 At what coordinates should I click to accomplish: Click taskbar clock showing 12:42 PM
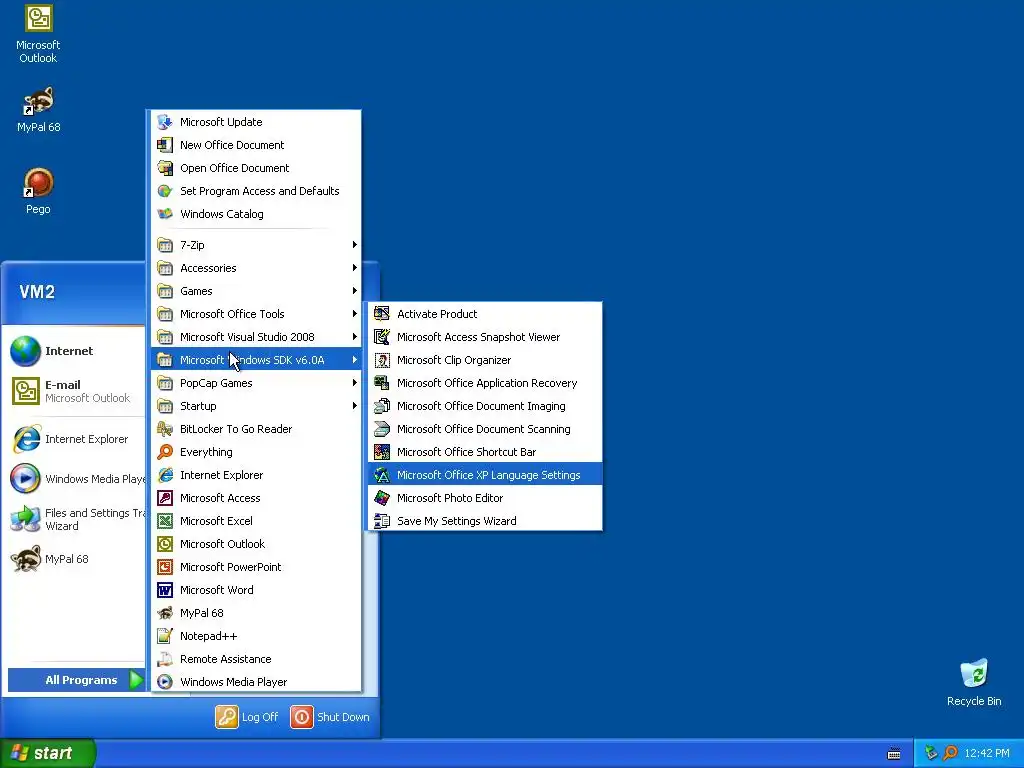[987, 754]
